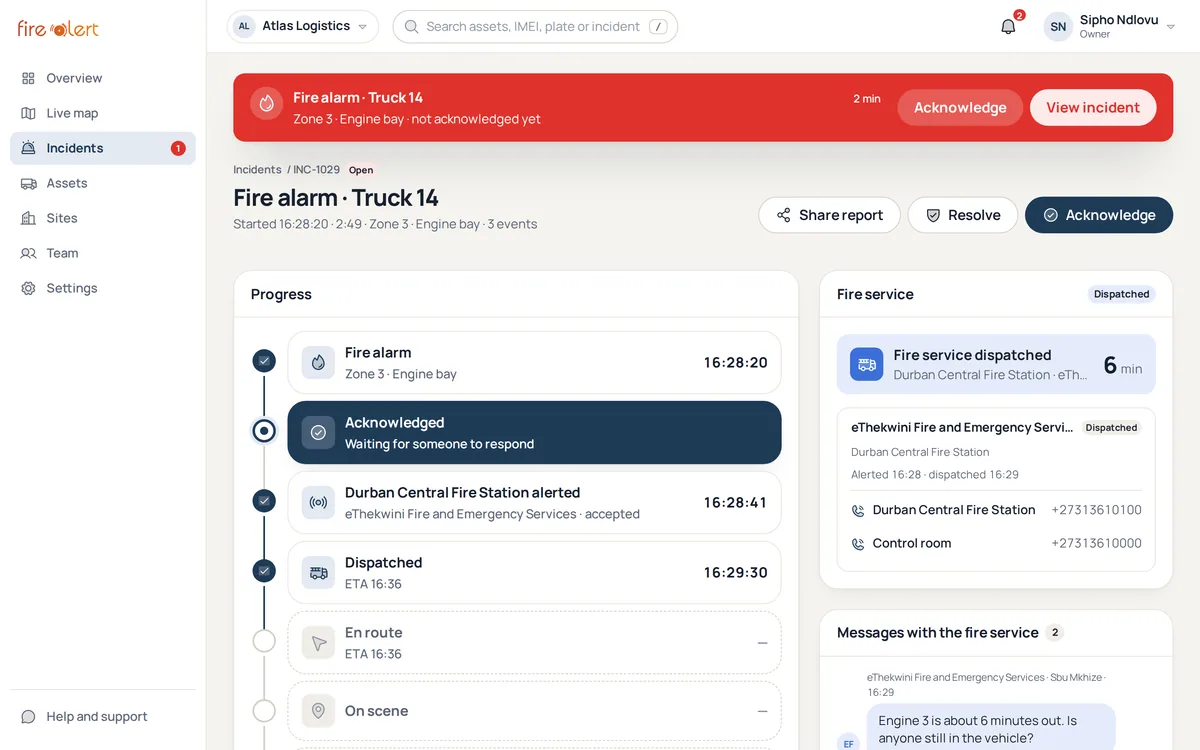Acknowledge the alarm from red banner
The width and height of the screenshot is (1200, 750).
tap(960, 108)
